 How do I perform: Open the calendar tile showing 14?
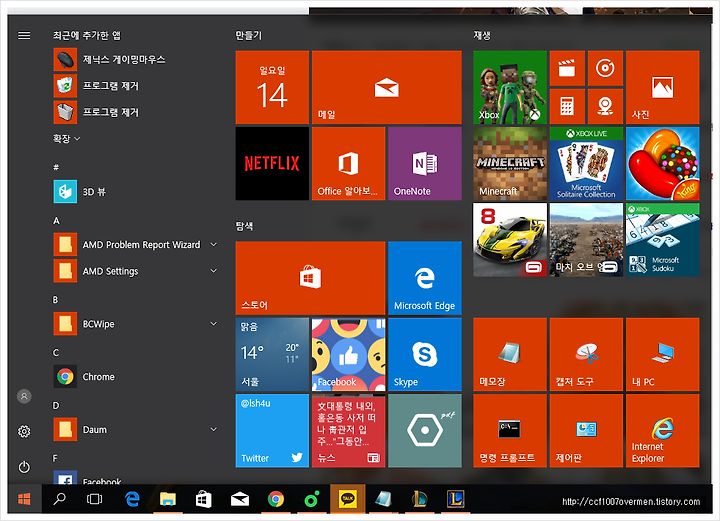tap(272, 87)
